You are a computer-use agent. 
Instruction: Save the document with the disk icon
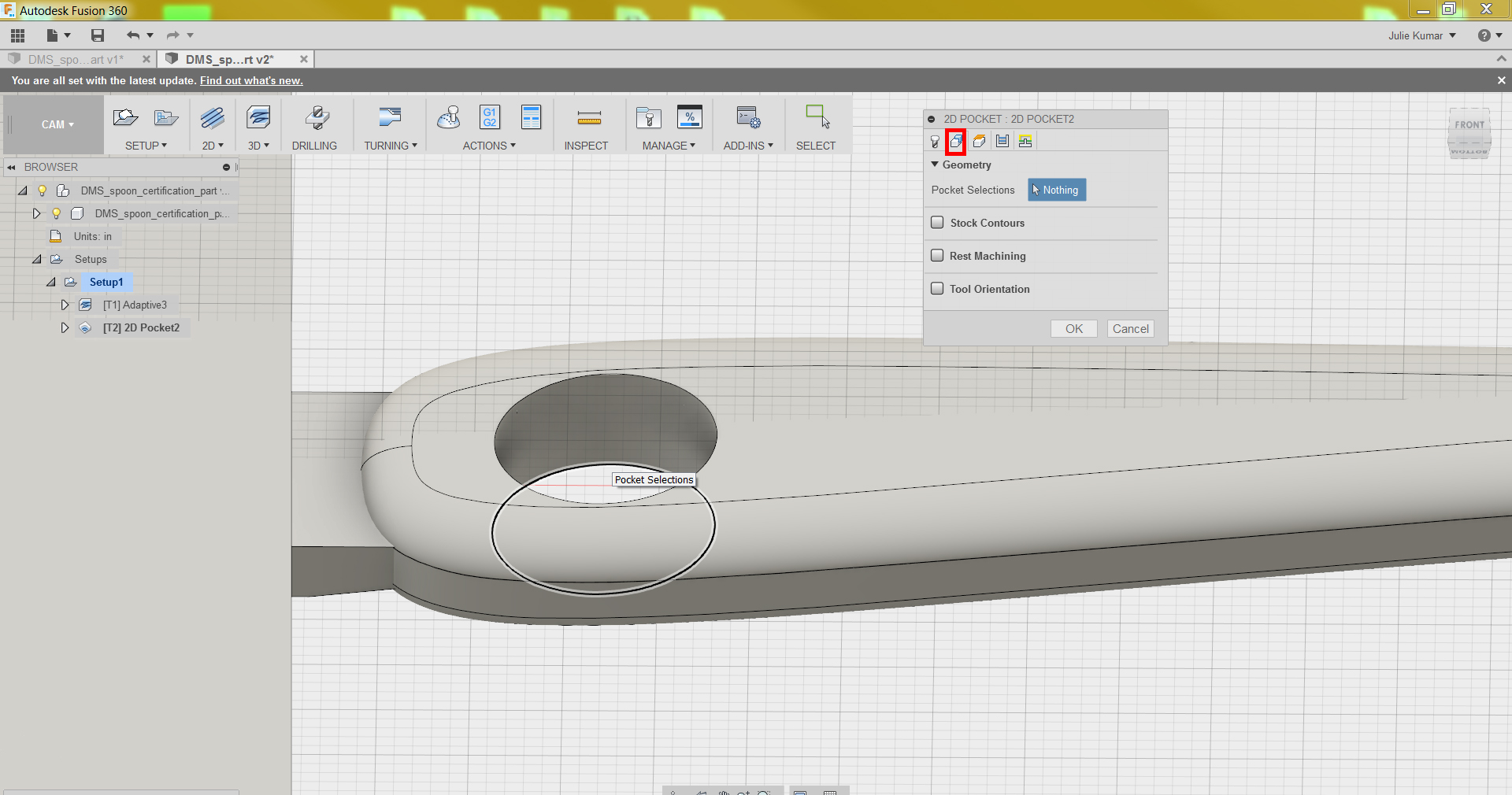point(98,35)
